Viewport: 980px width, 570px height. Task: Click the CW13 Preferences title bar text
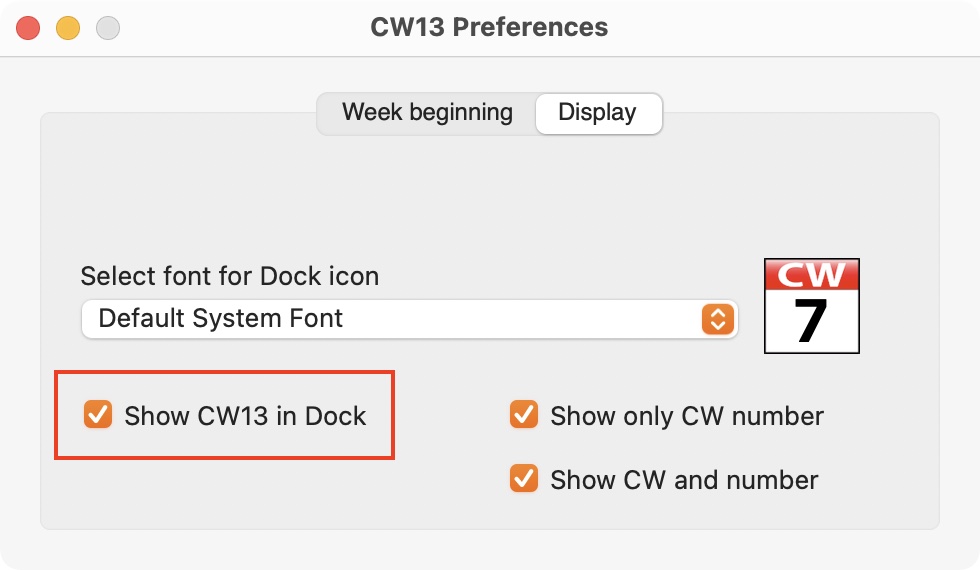click(489, 28)
